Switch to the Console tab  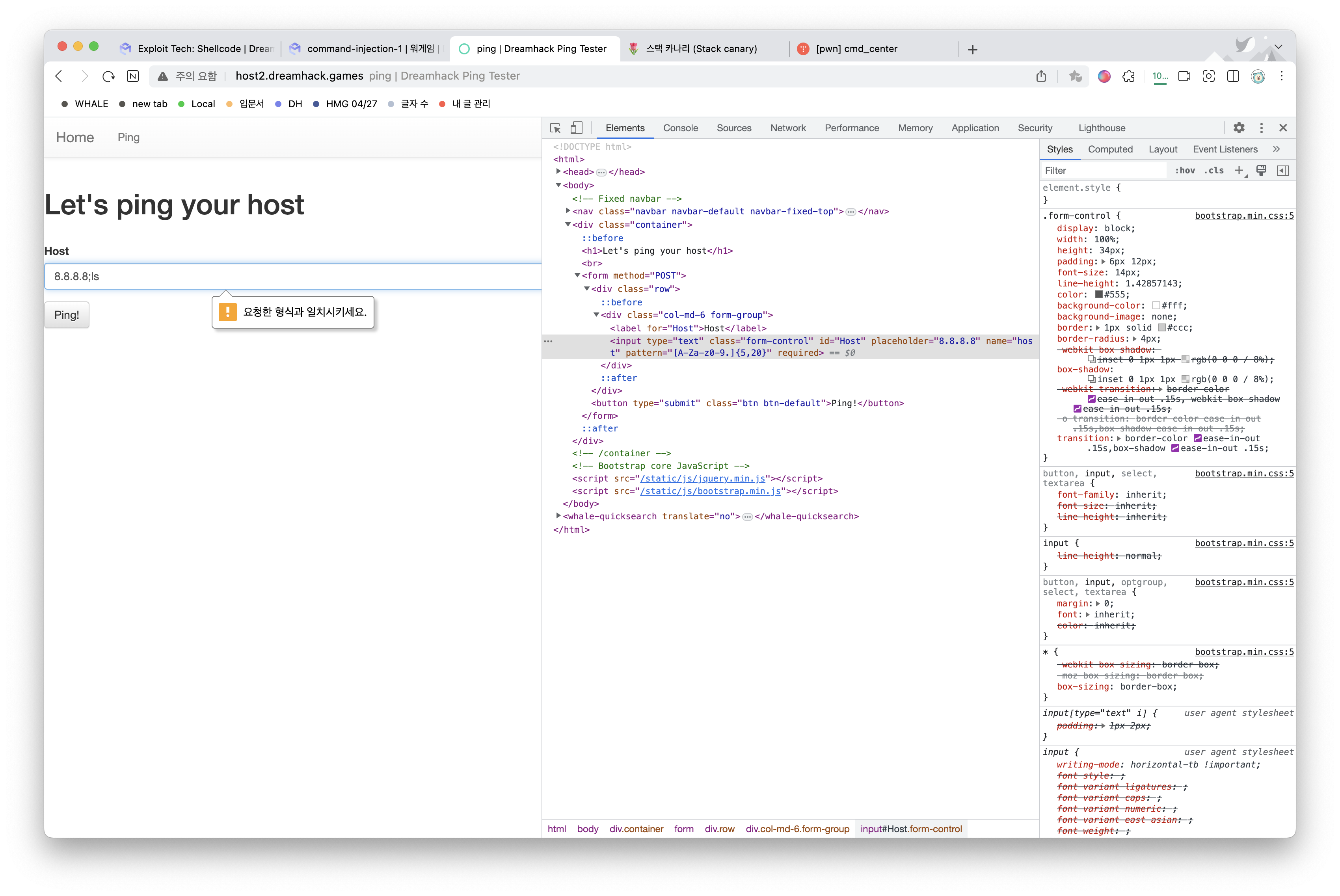click(680, 128)
